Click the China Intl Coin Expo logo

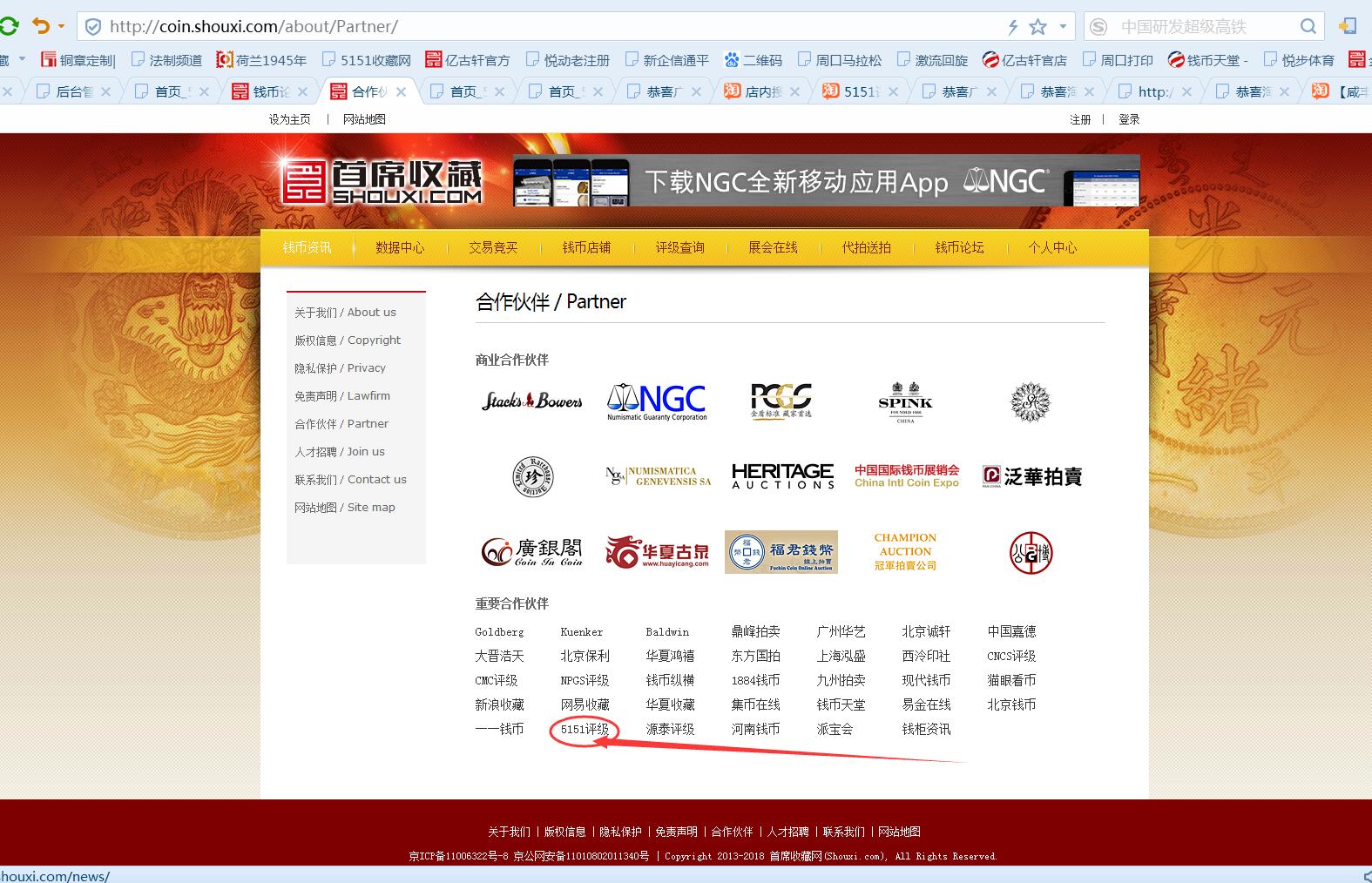(907, 476)
